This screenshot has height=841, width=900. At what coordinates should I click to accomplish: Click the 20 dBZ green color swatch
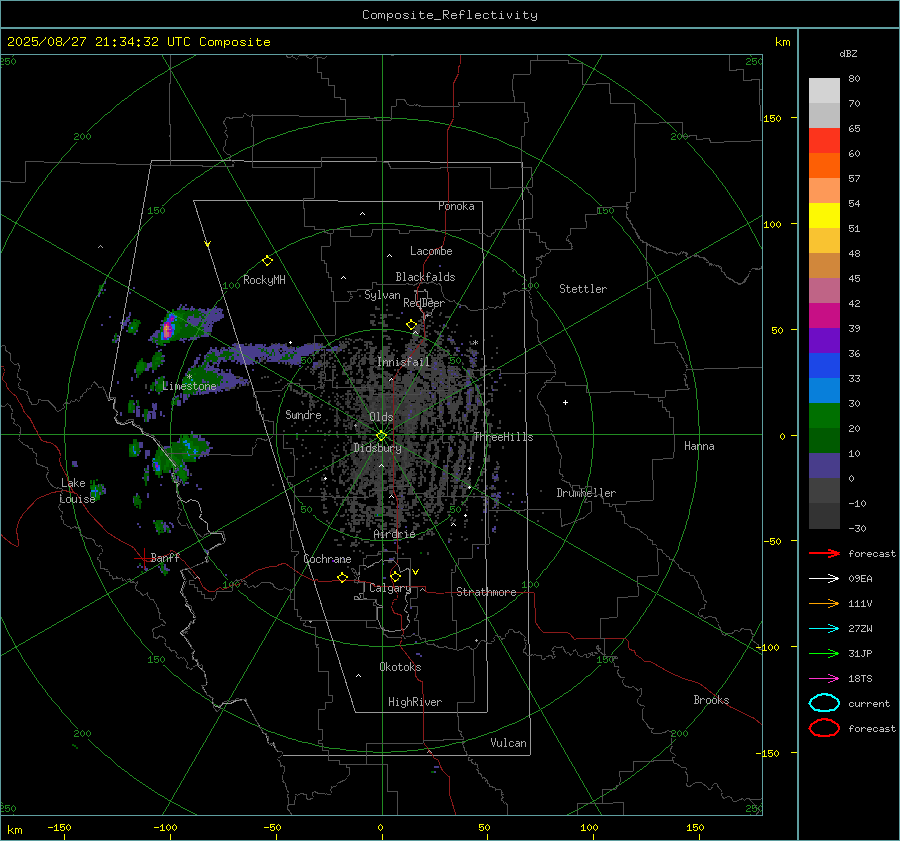click(824, 415)
